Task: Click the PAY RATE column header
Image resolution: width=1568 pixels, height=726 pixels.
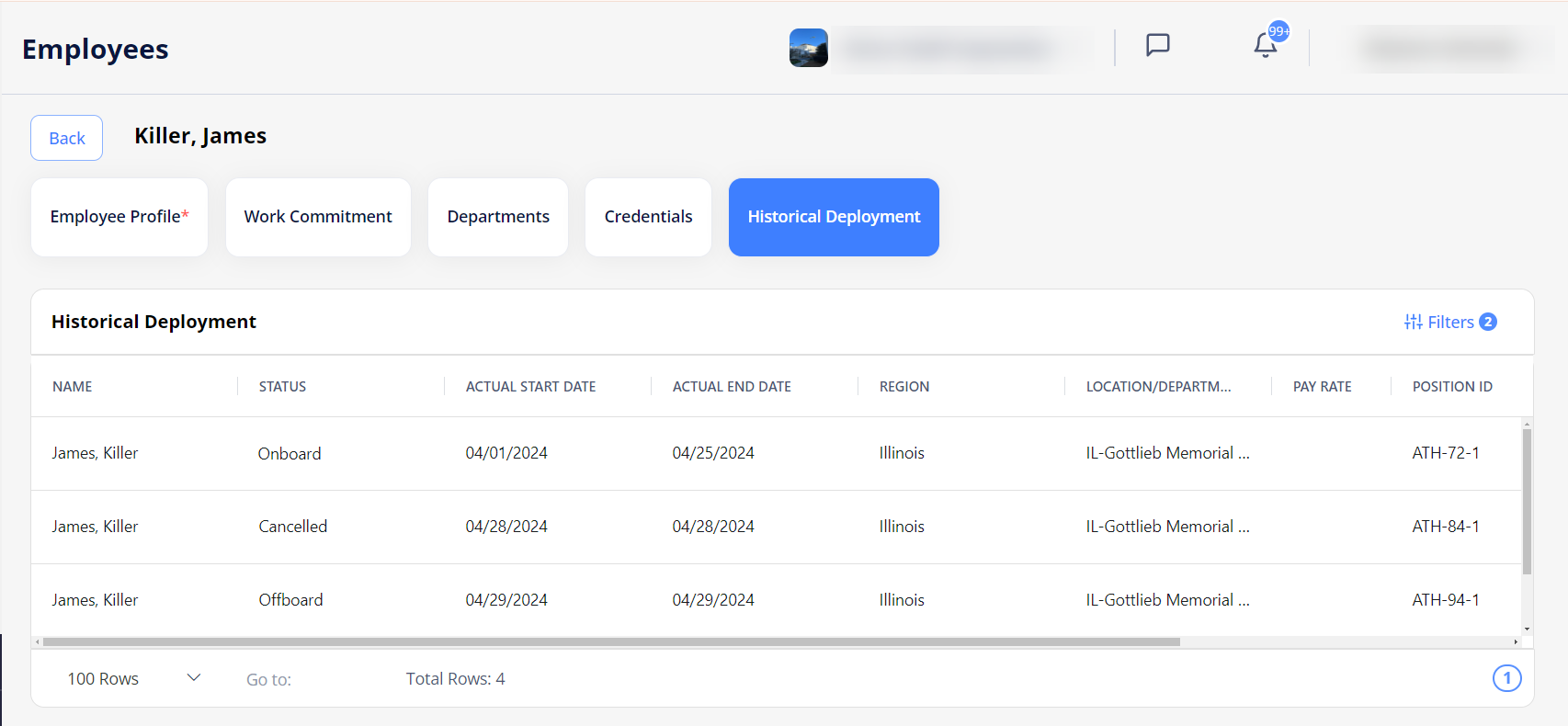Action: click(1322, 386)
